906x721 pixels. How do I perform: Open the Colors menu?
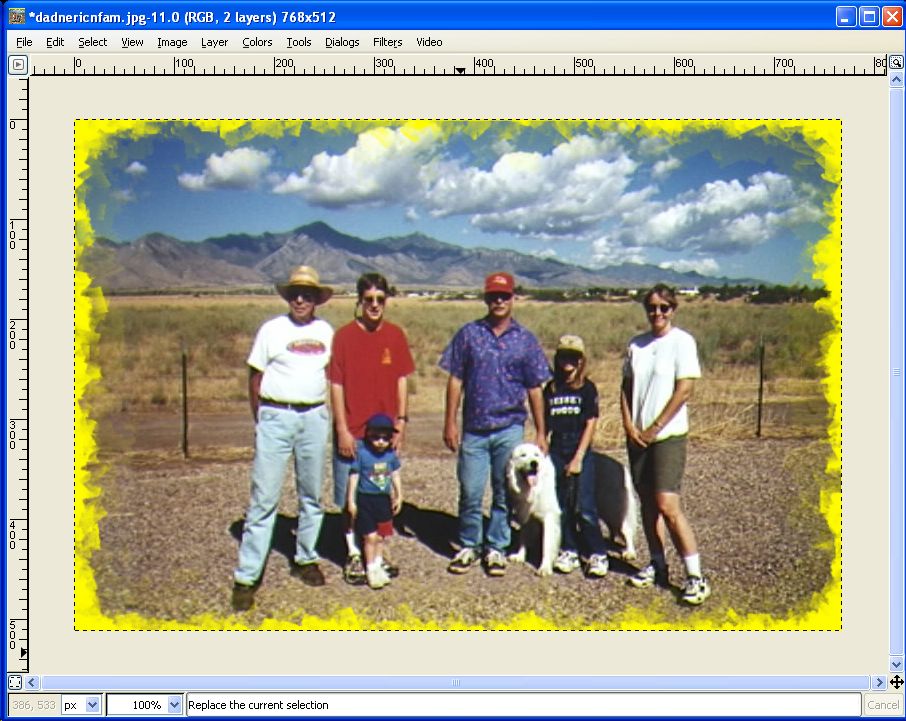257,42
